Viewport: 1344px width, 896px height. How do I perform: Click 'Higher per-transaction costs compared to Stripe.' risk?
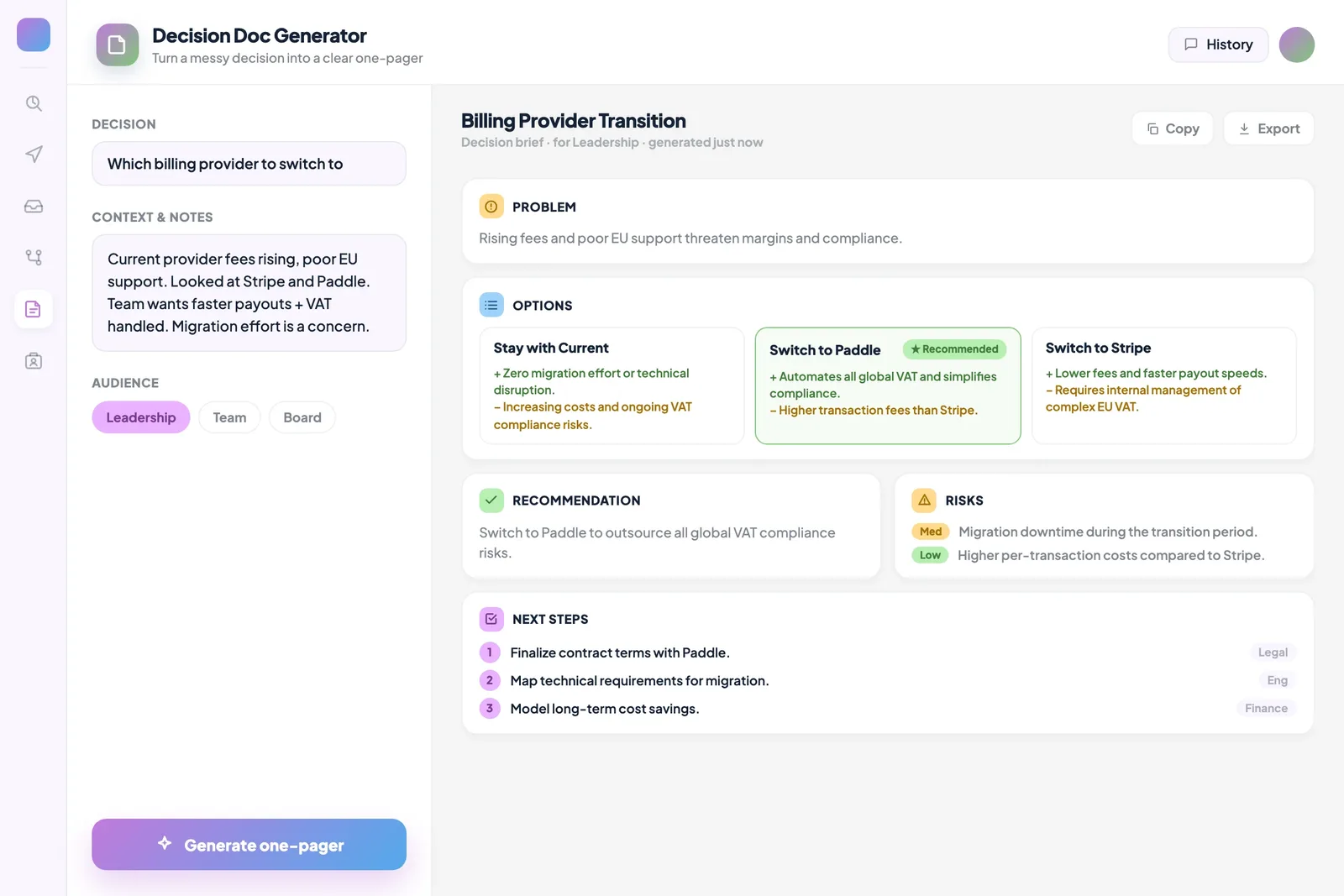1111,555
